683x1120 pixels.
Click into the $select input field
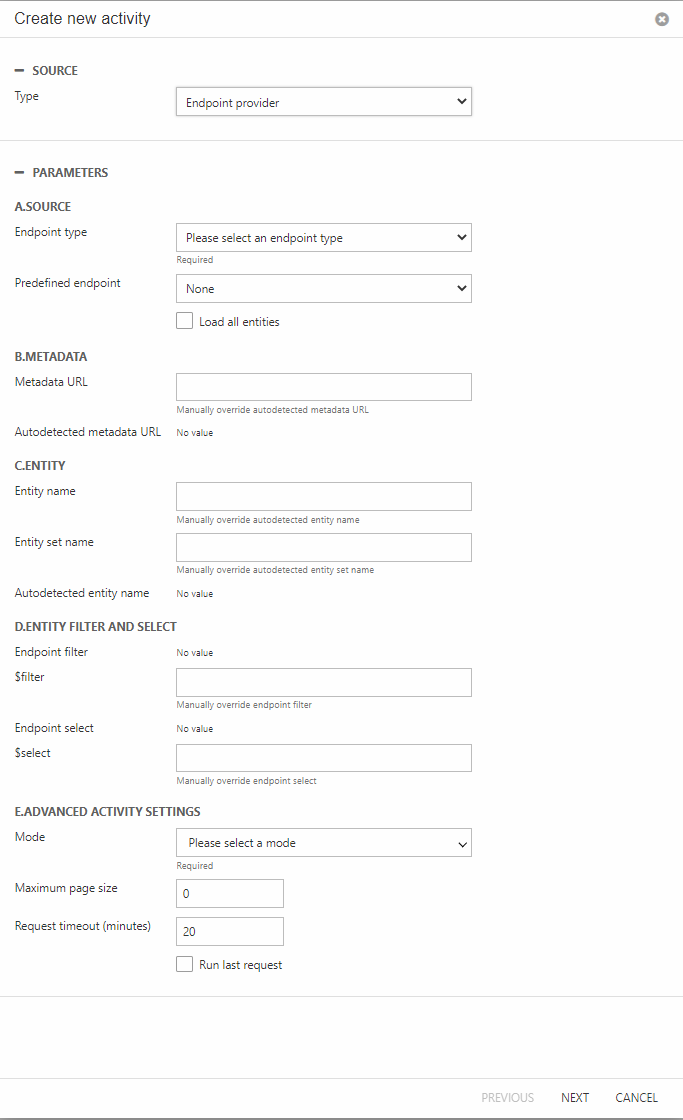coord(323,758)
